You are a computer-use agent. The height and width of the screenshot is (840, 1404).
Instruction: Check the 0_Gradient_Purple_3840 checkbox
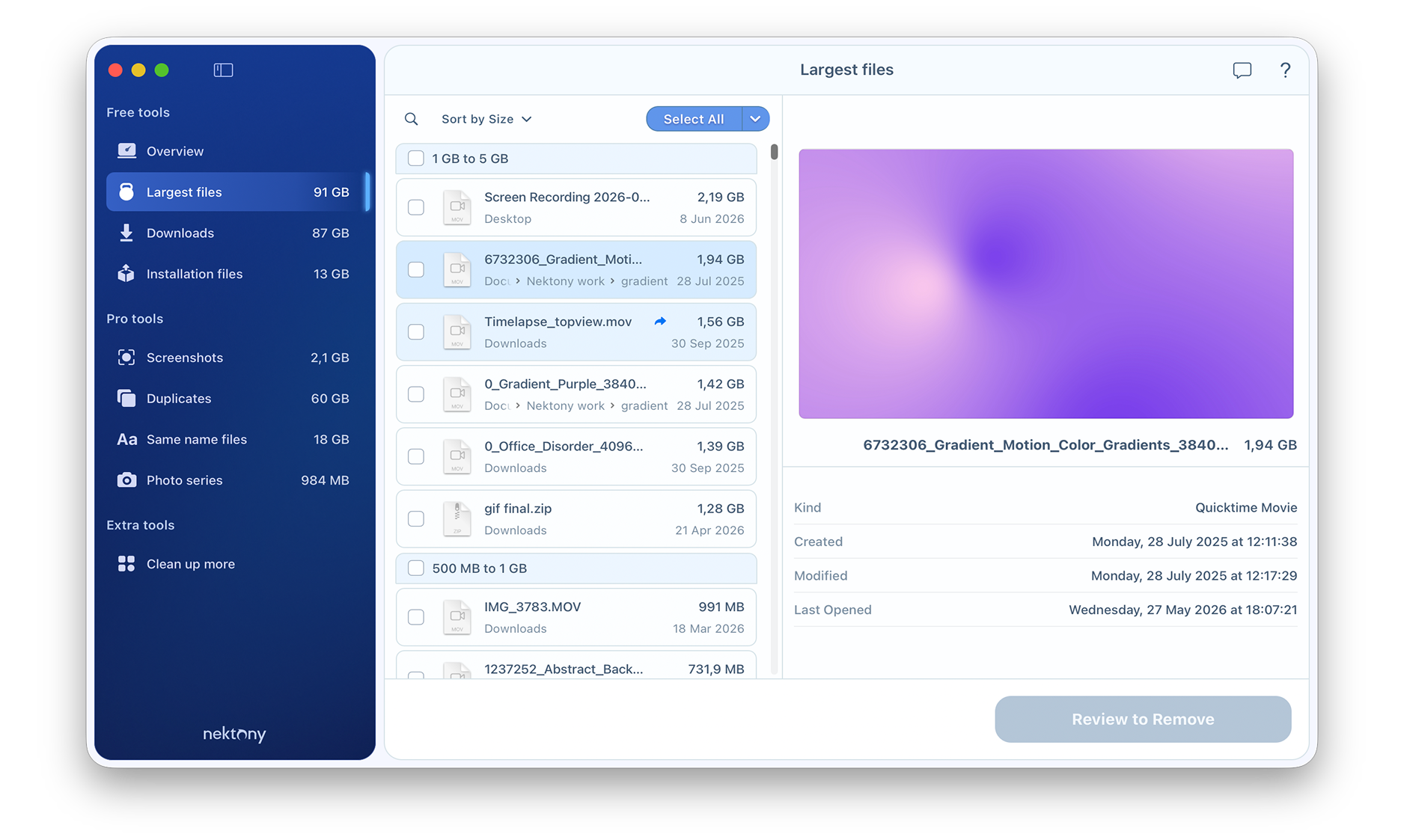pyautogui.click(x=415, y=393)
